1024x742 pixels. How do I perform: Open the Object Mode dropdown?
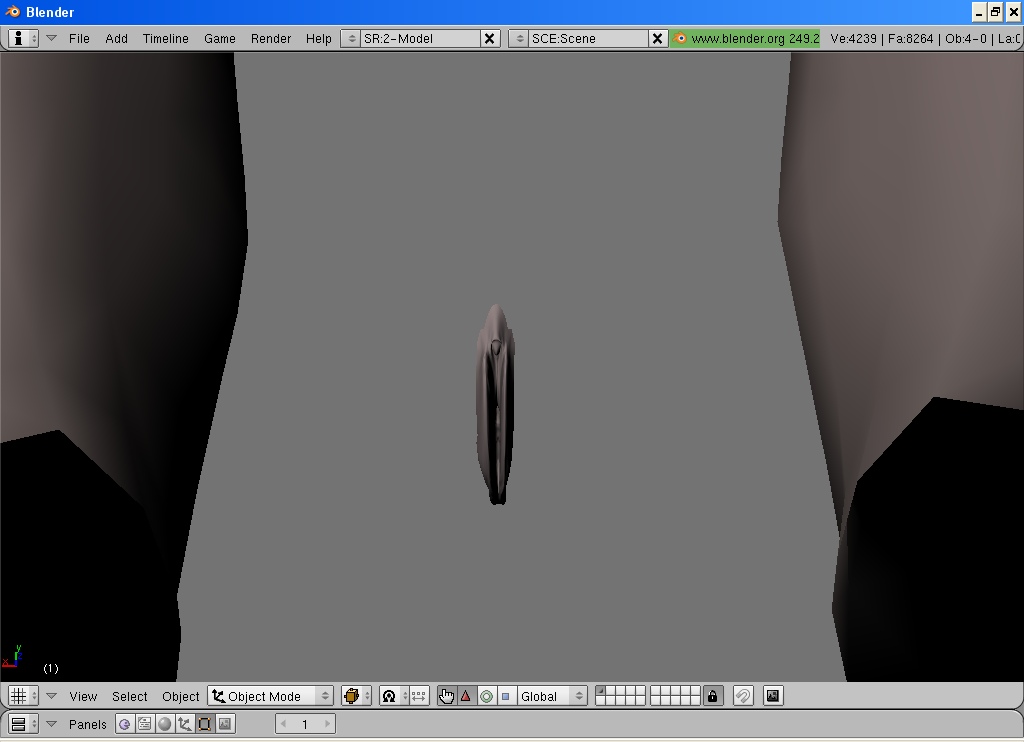[x=270, y=696]
